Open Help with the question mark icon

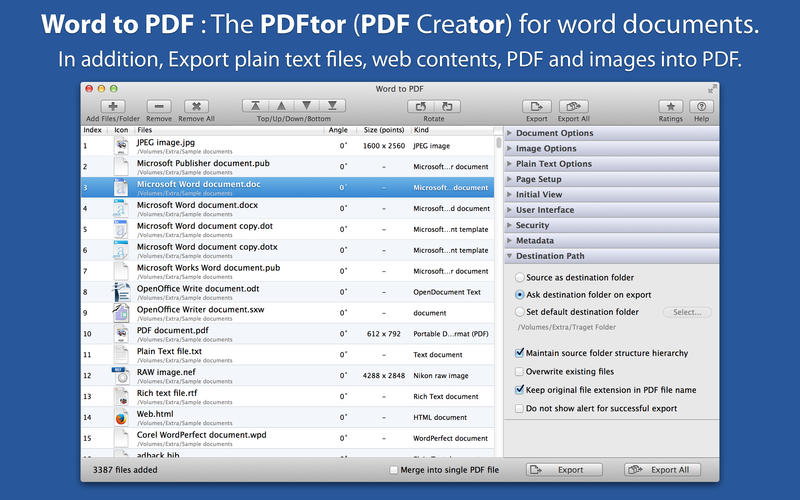click(x=701, y=106)
